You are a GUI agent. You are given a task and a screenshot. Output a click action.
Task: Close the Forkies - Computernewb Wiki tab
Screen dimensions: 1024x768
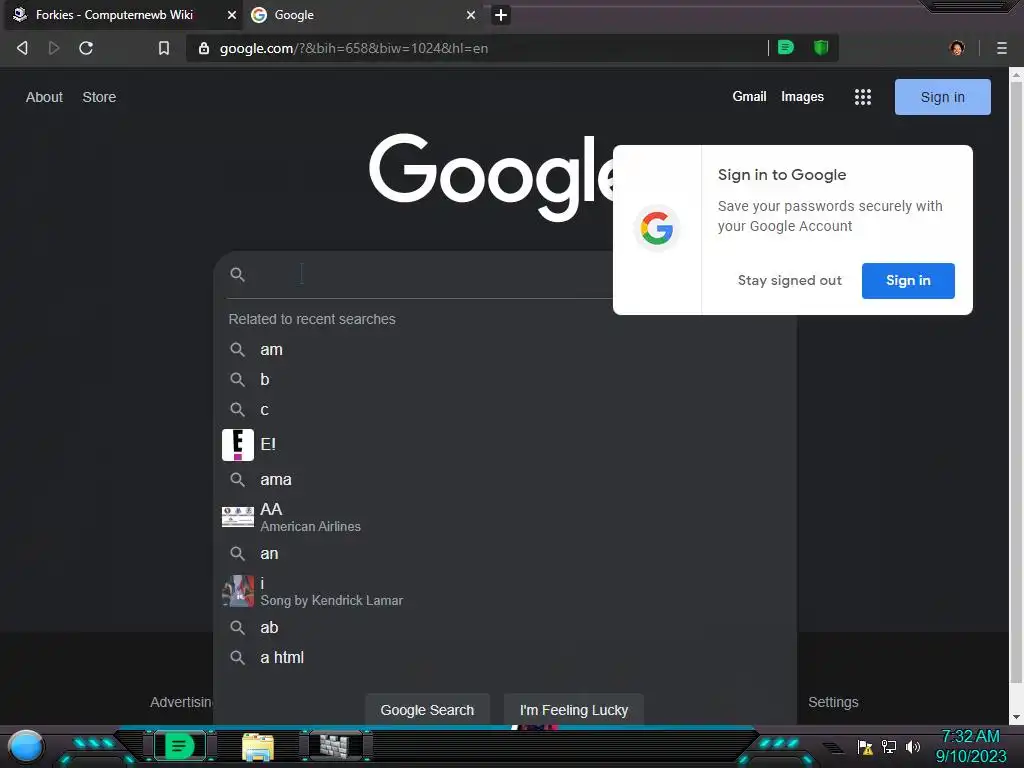tap(231, 15)
